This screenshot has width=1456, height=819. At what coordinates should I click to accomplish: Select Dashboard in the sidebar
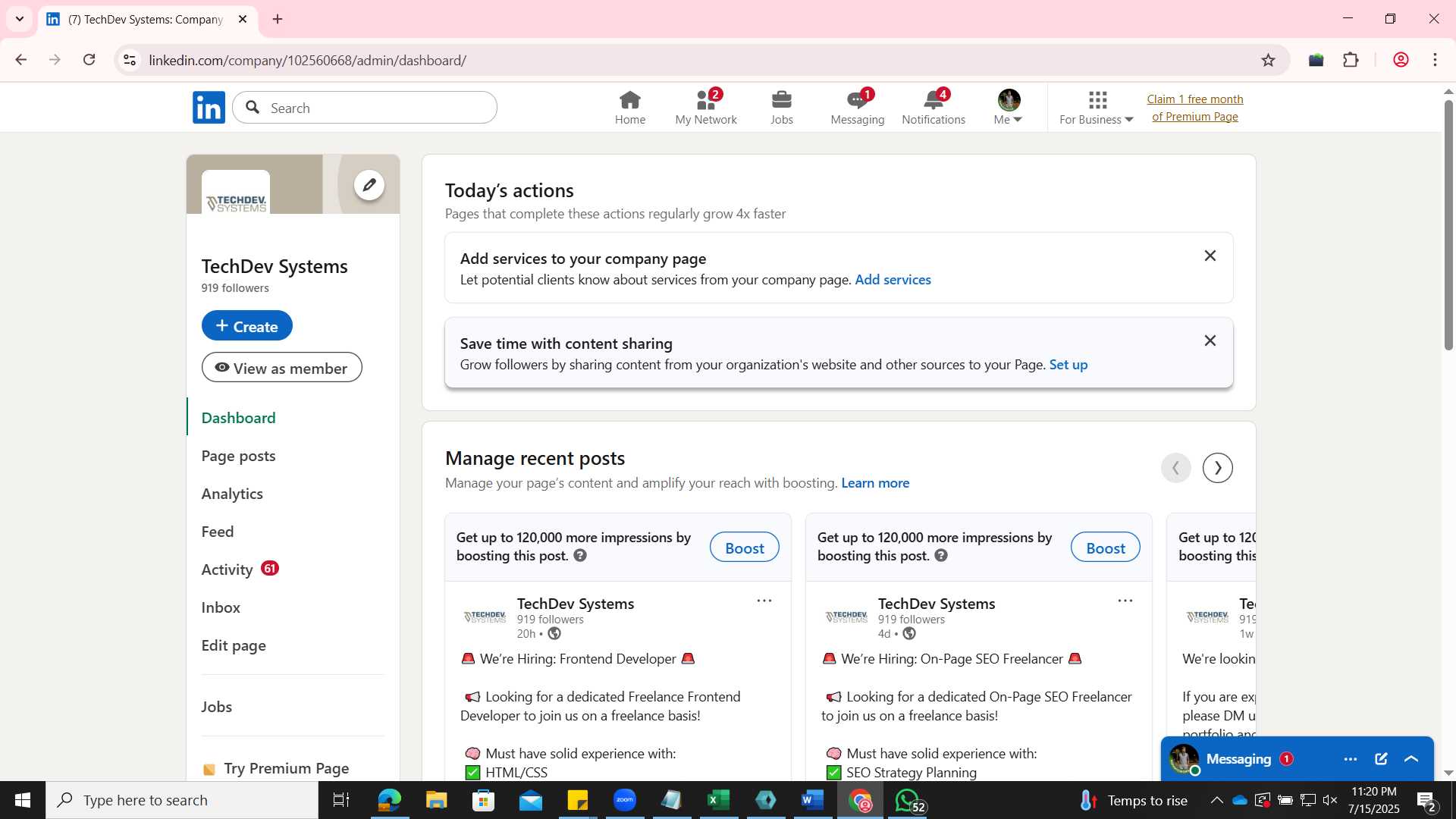click(x=238, y=418)
